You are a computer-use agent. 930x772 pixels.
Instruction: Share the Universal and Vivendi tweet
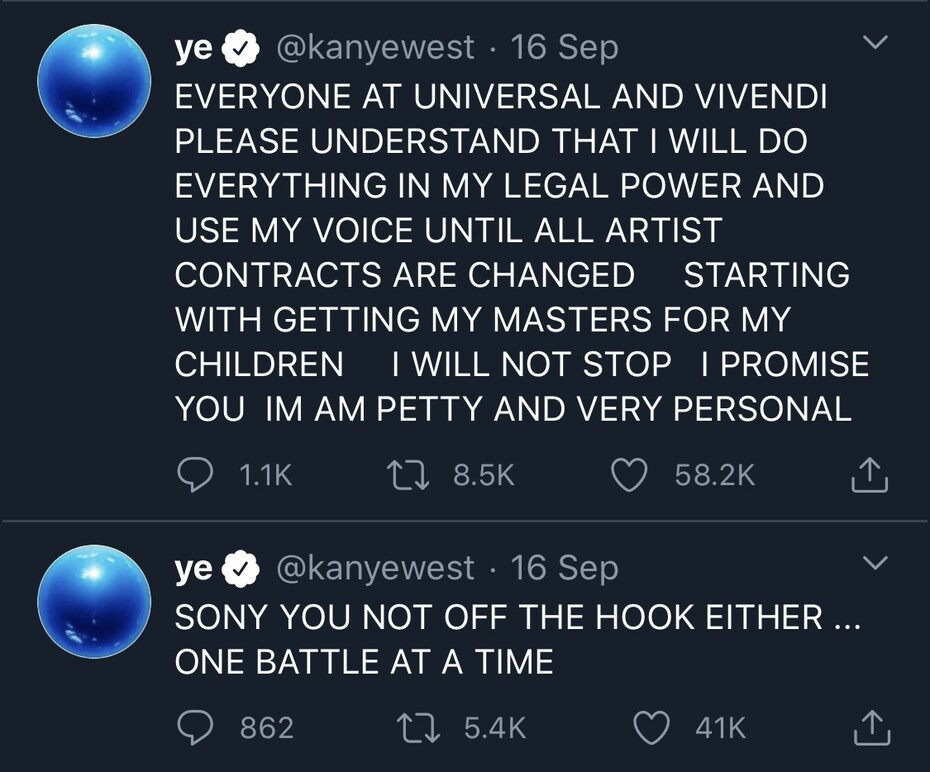(x=869, y=477)
